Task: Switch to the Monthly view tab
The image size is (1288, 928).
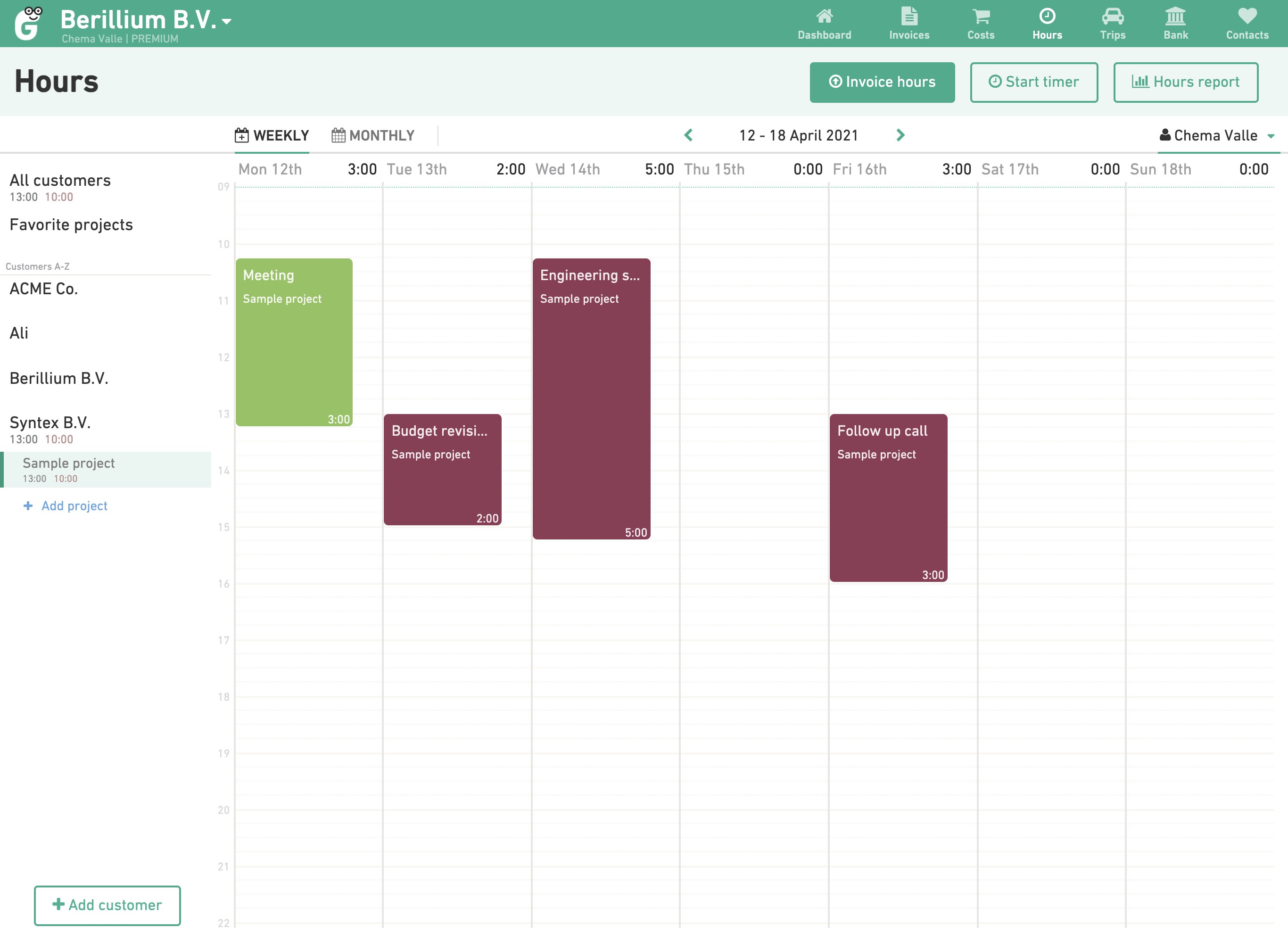Action: (x=373, y=135)
